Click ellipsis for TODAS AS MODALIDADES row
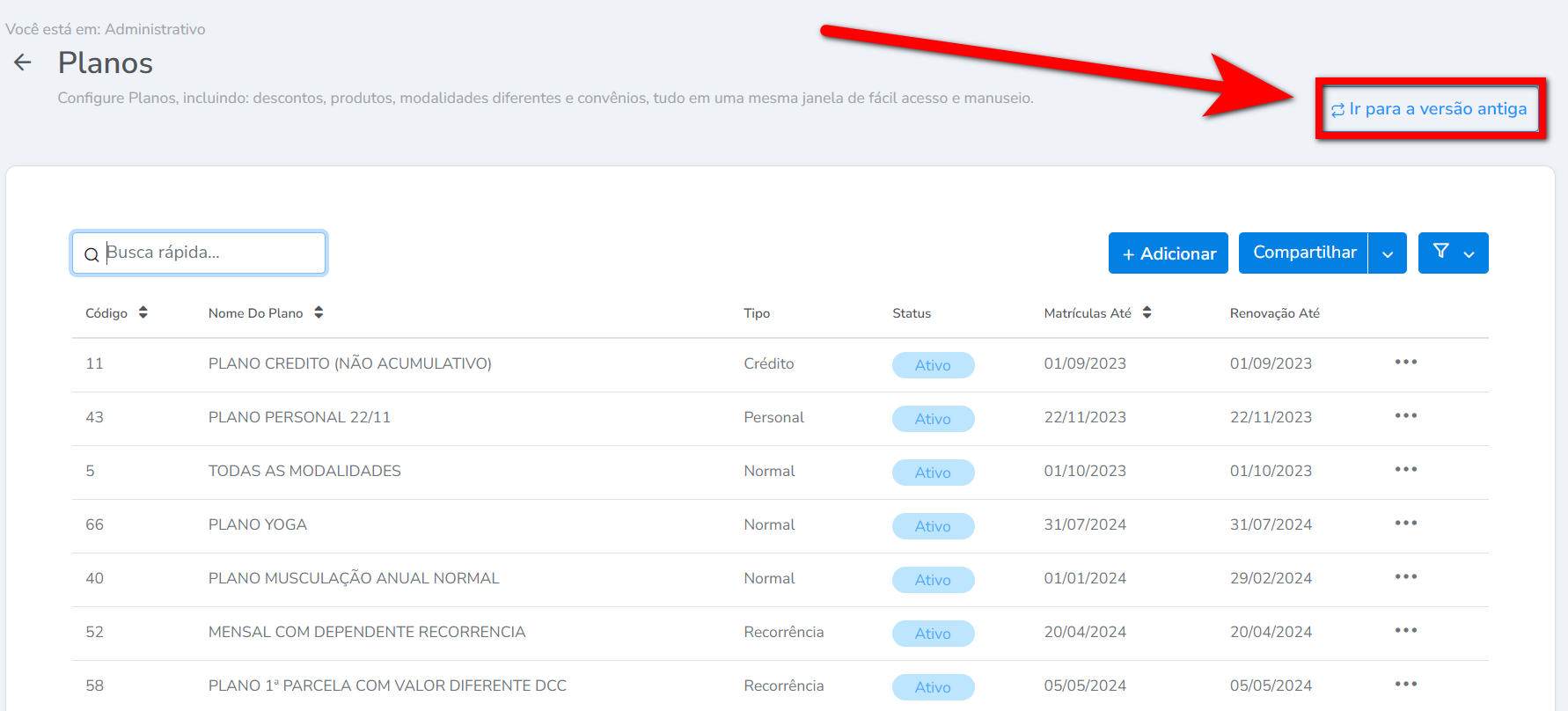Image resolution: width=1568 pixels, height=711 pixels. [1405, 470]
